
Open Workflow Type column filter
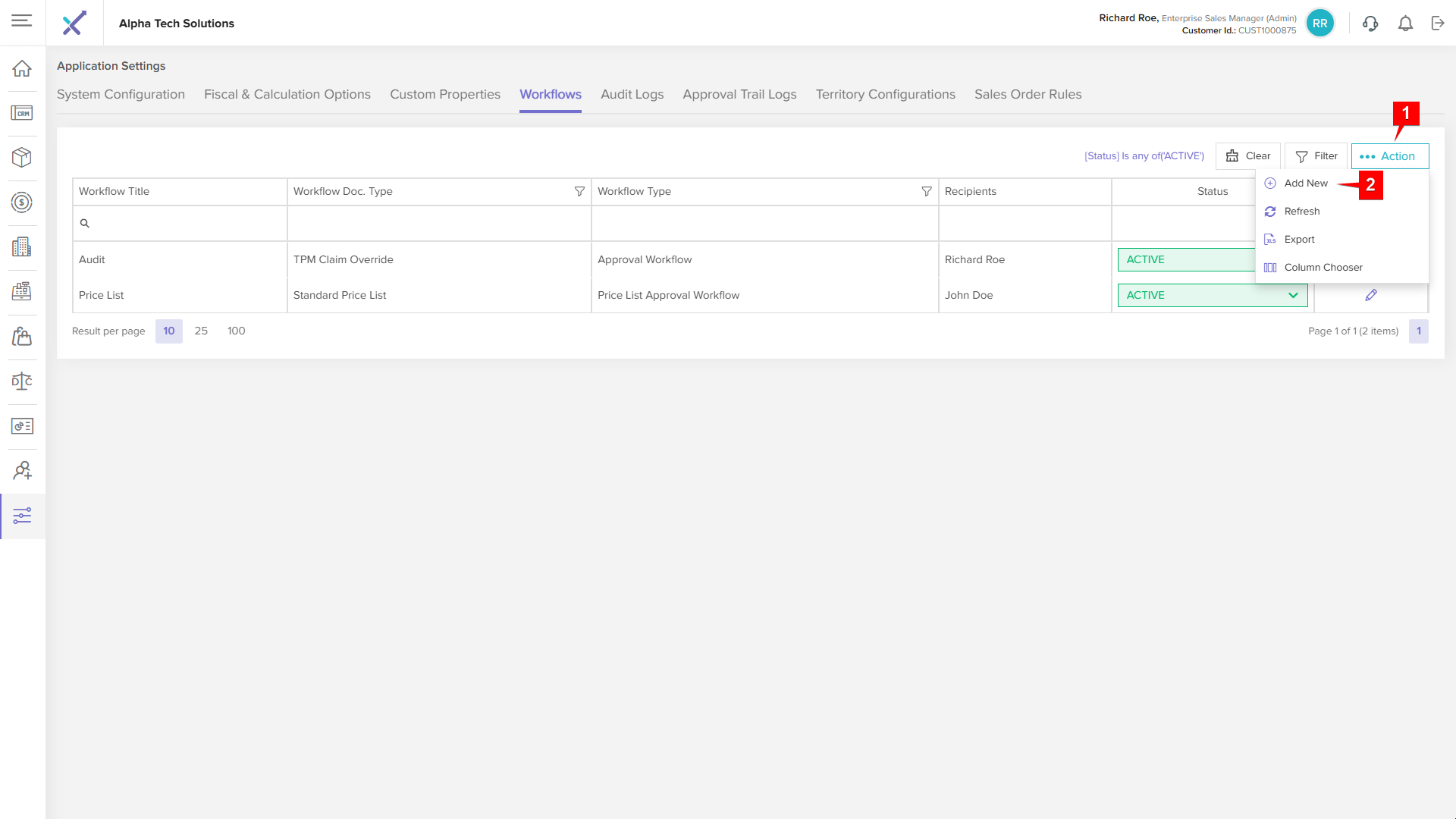click(927, 191)
